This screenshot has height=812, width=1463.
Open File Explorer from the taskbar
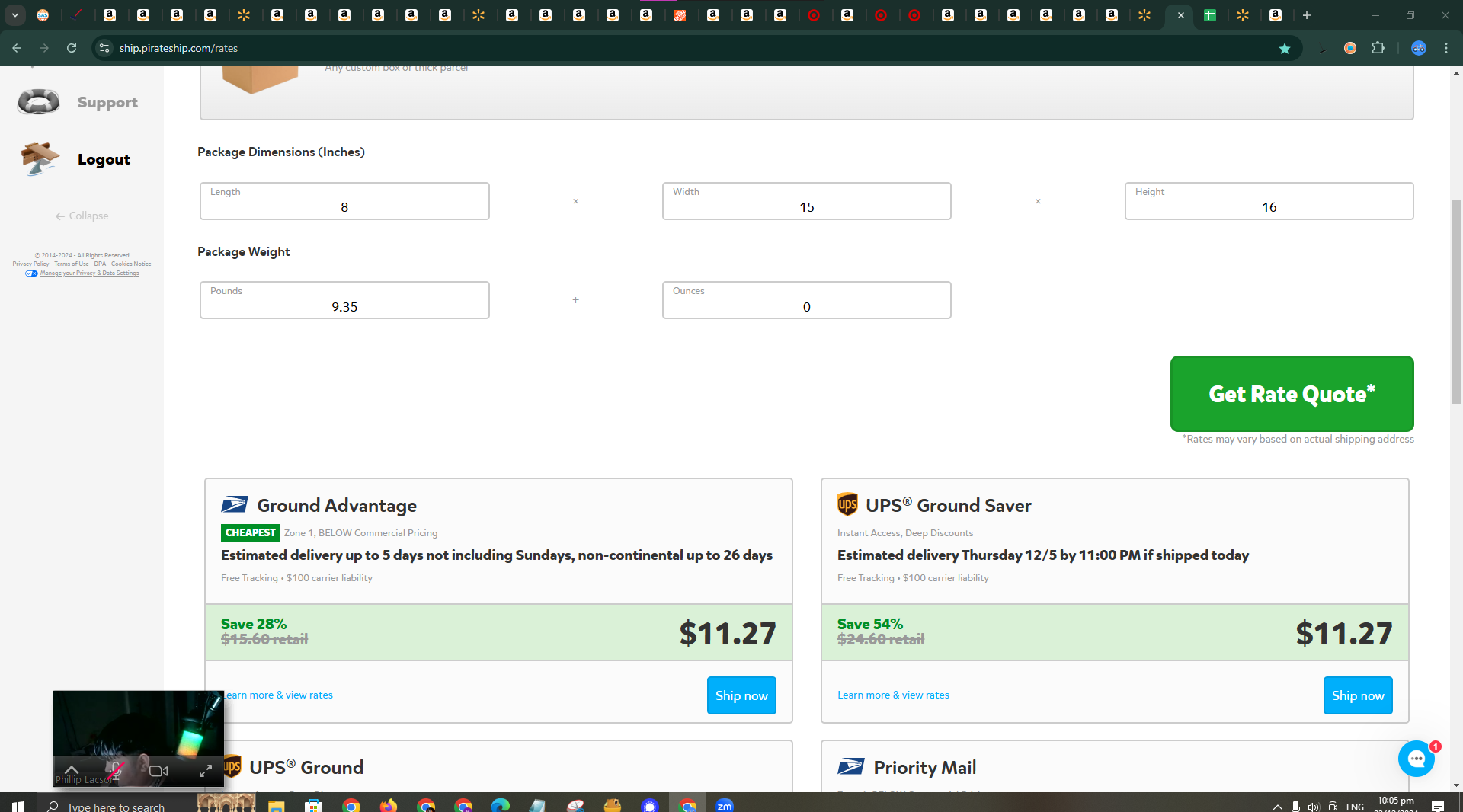pos(276,805)
